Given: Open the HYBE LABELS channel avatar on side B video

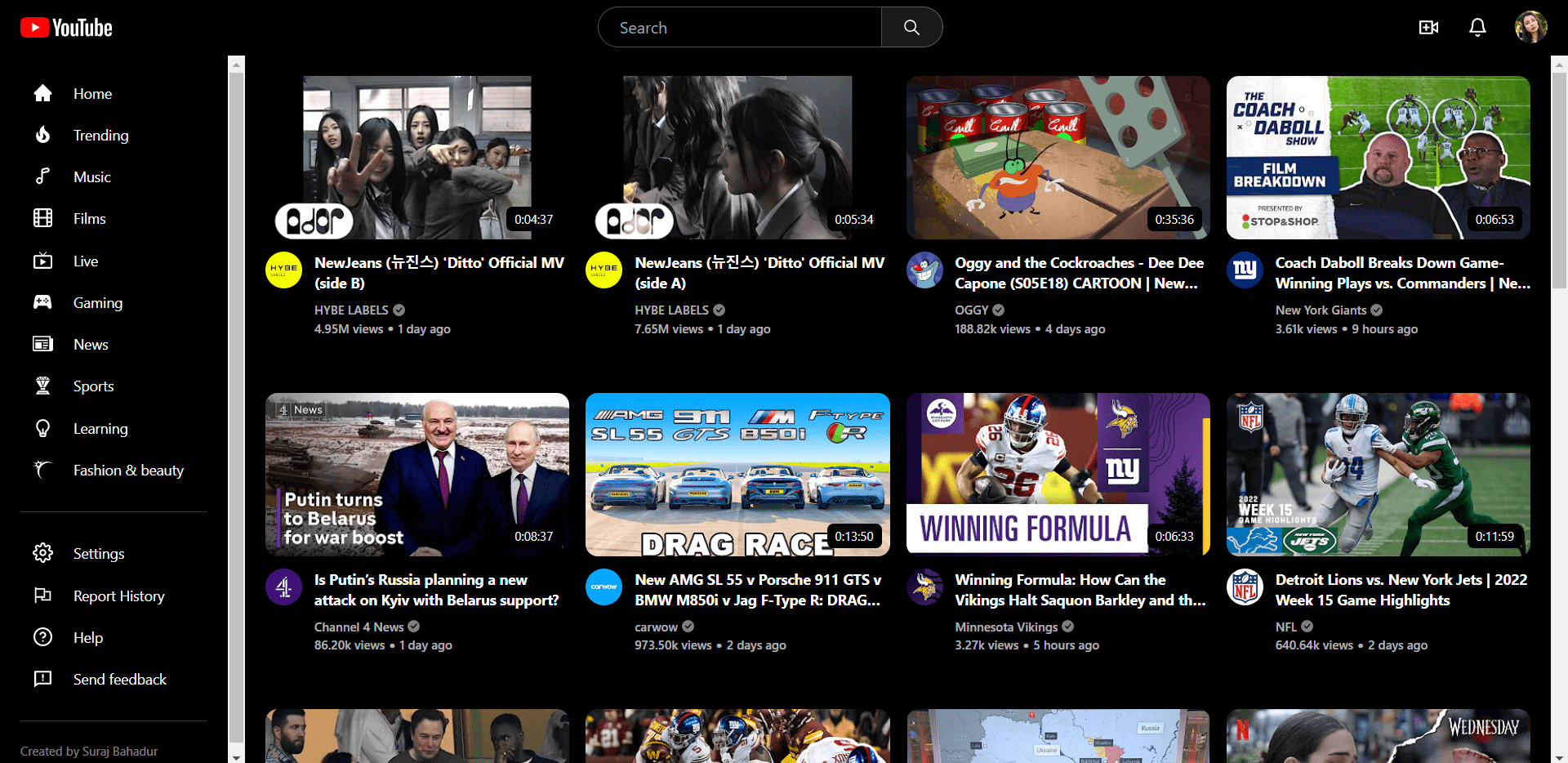Looking at the screenshot, I should click(283, 270).
